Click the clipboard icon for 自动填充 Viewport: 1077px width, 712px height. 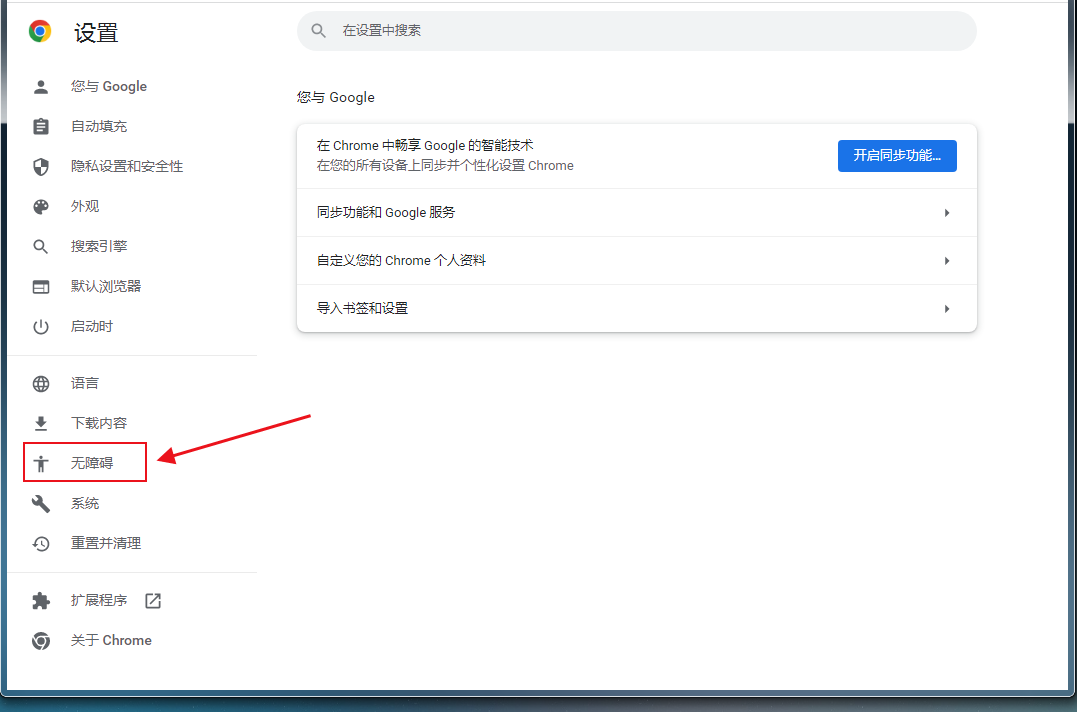pos(41,127)
